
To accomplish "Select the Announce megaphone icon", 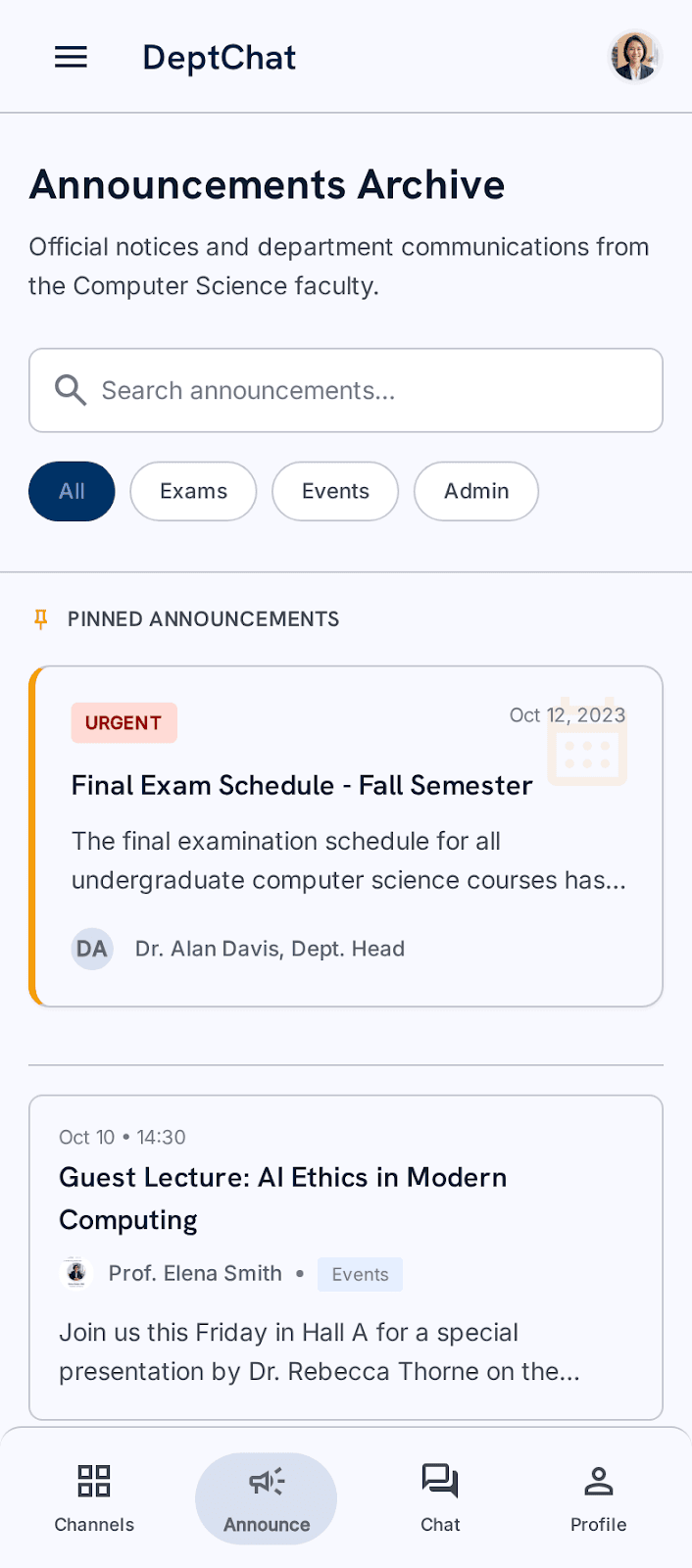I will pos(267,1481).
